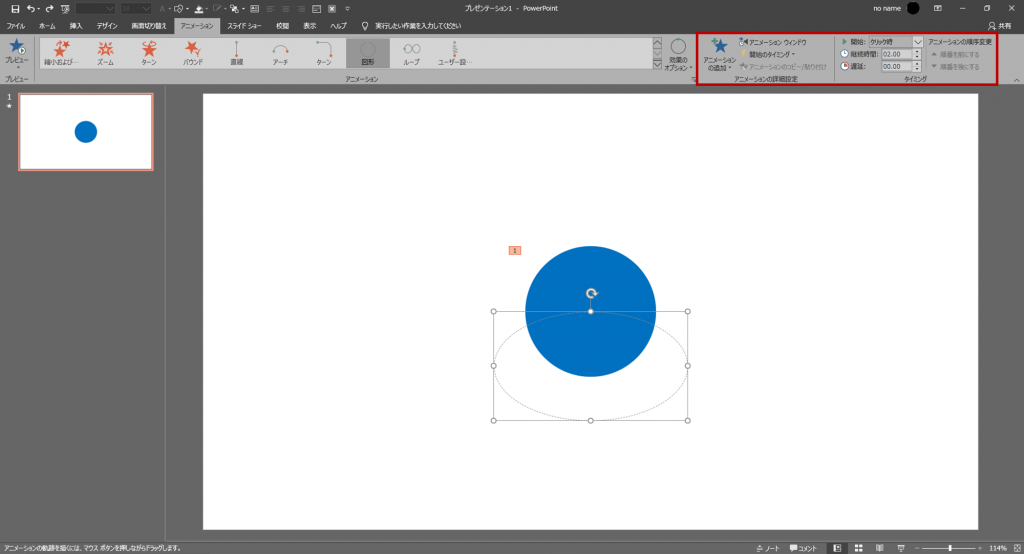Click アニメーションのコピー/貼り付け painter
This screenshot has height=554, width=1024.
[783, 67]
